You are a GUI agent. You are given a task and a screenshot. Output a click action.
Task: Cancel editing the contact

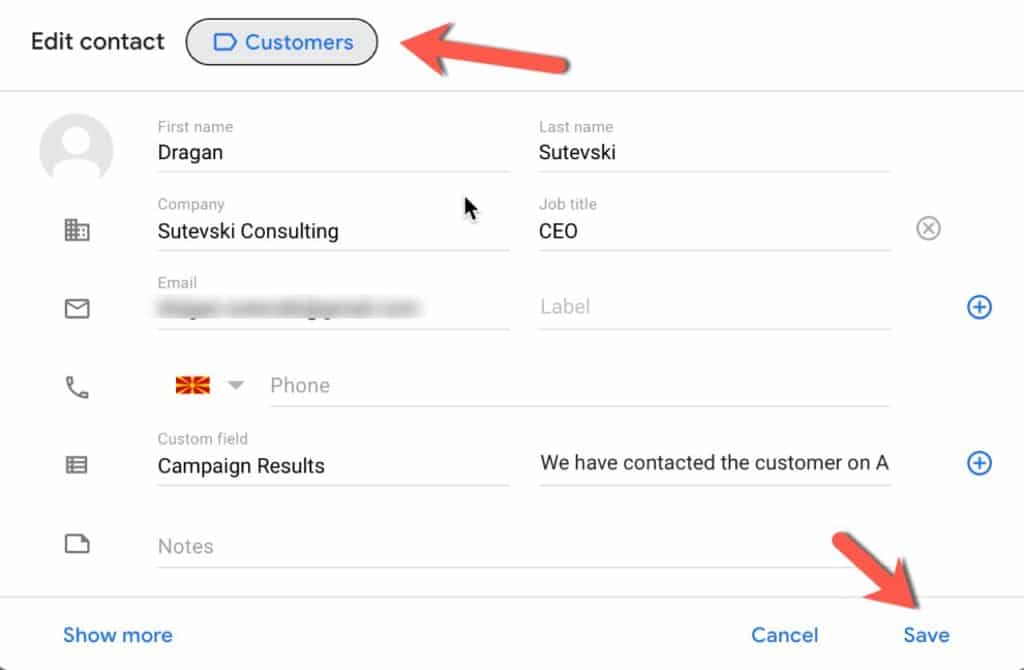[784, 635]
